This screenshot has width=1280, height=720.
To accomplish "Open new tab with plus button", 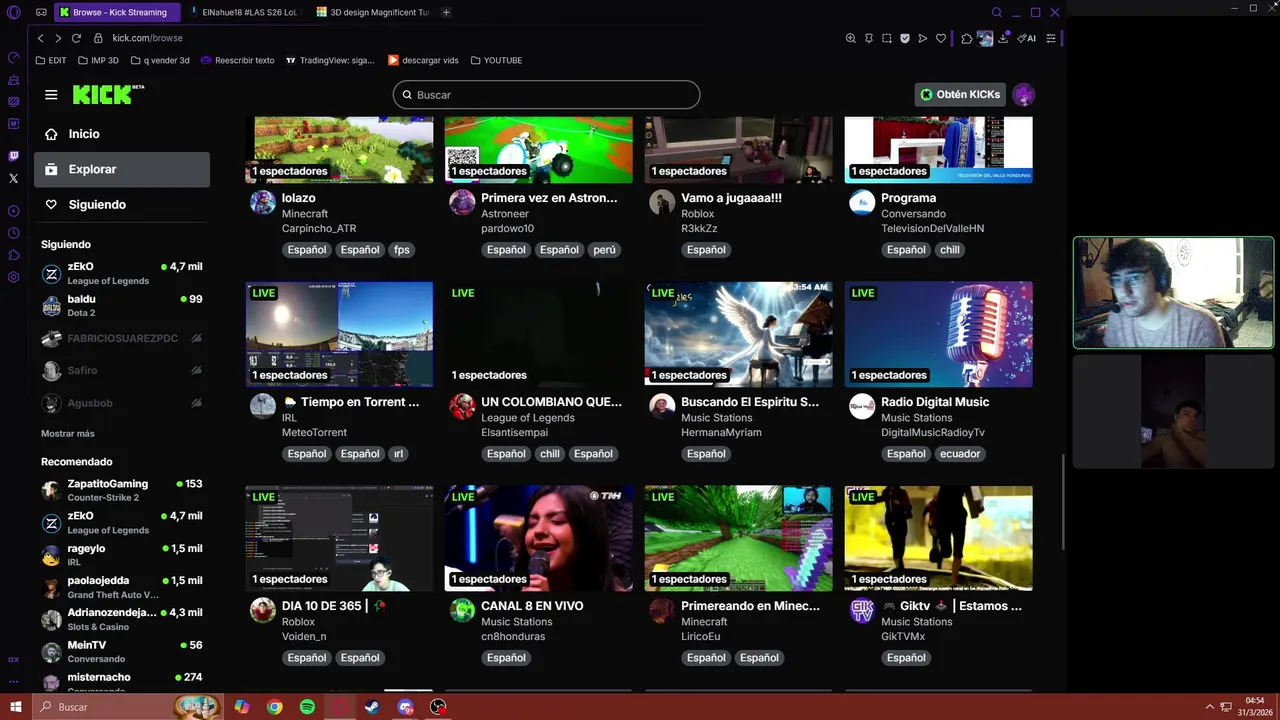I will 446,12.
